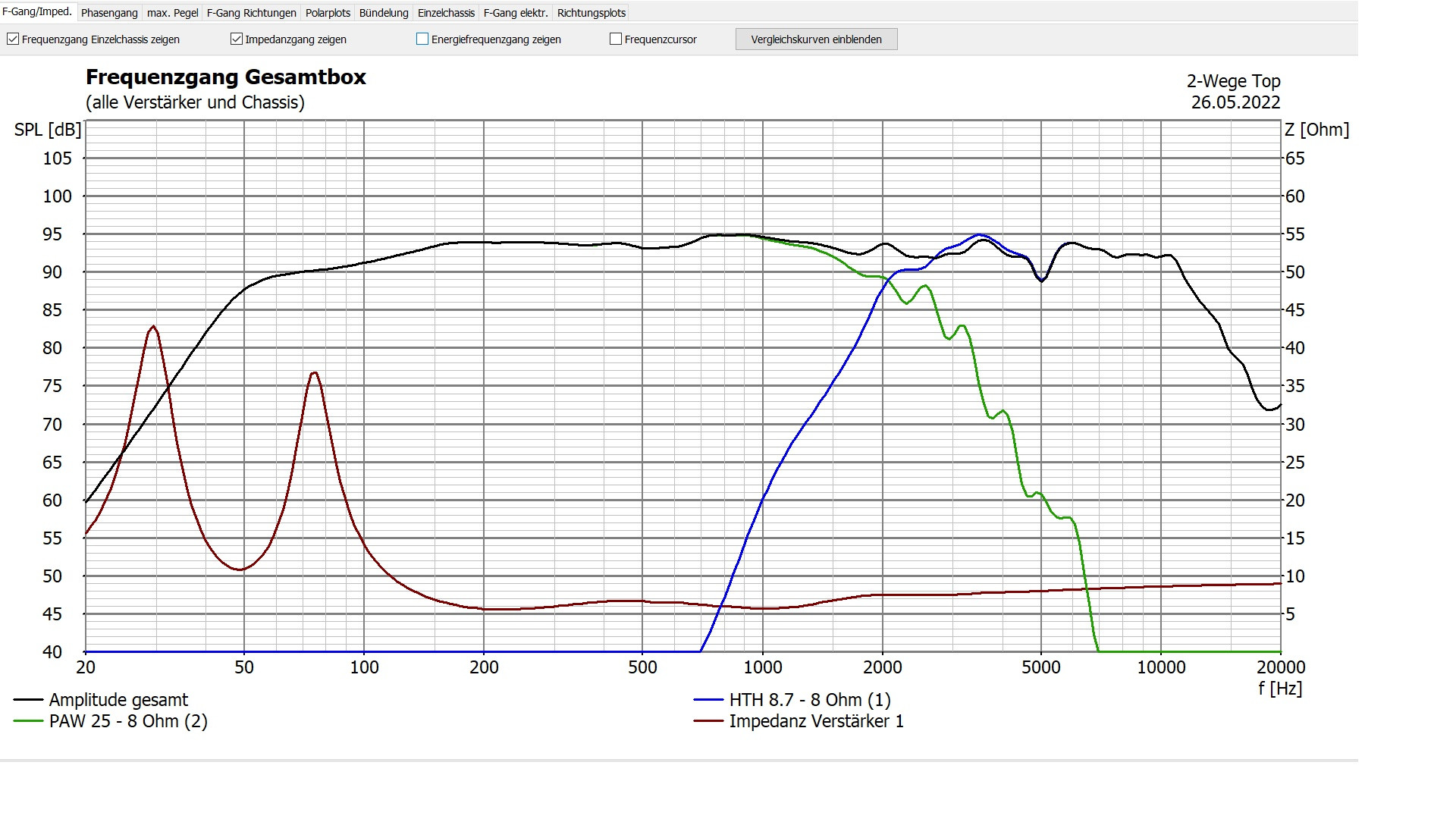This screenshot has height=819, width=1456.
Task: Open the Polarplots tab
Action: pyautogui.click(x=328, y=13)
